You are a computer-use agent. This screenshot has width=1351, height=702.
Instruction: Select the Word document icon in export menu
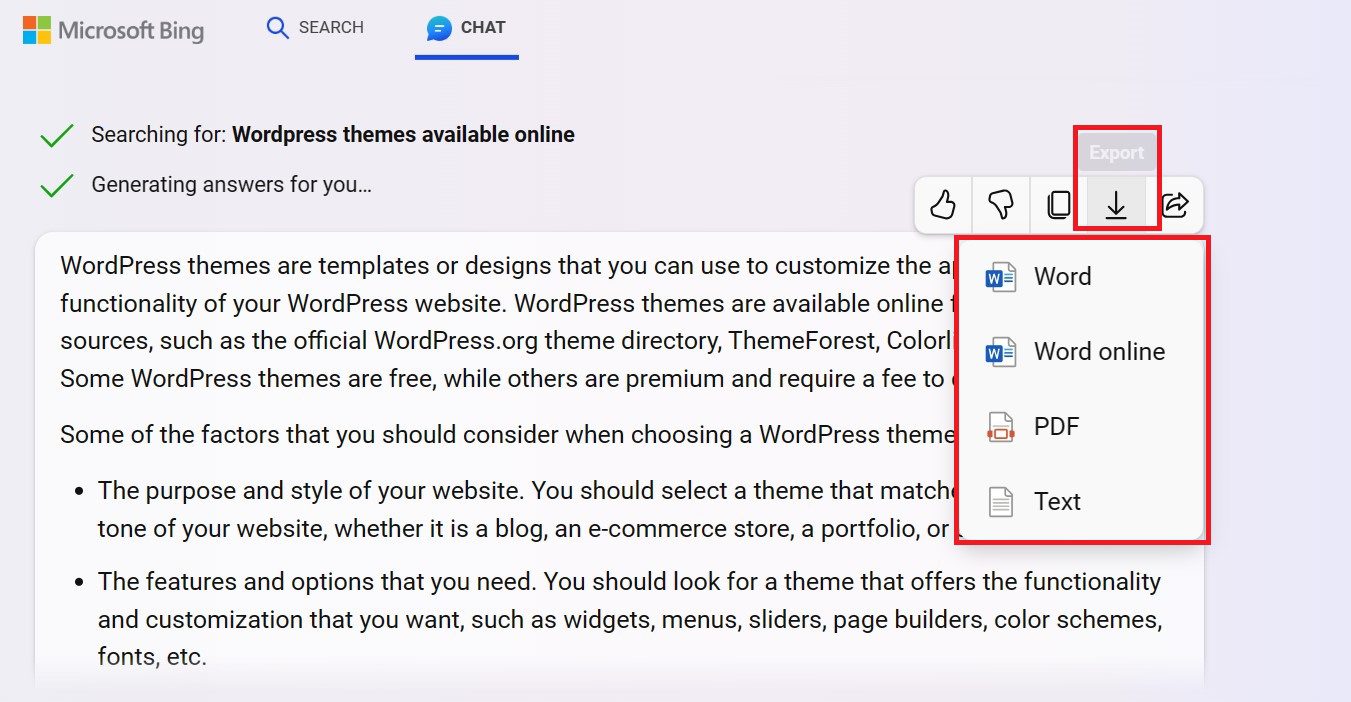point(1000,277)
